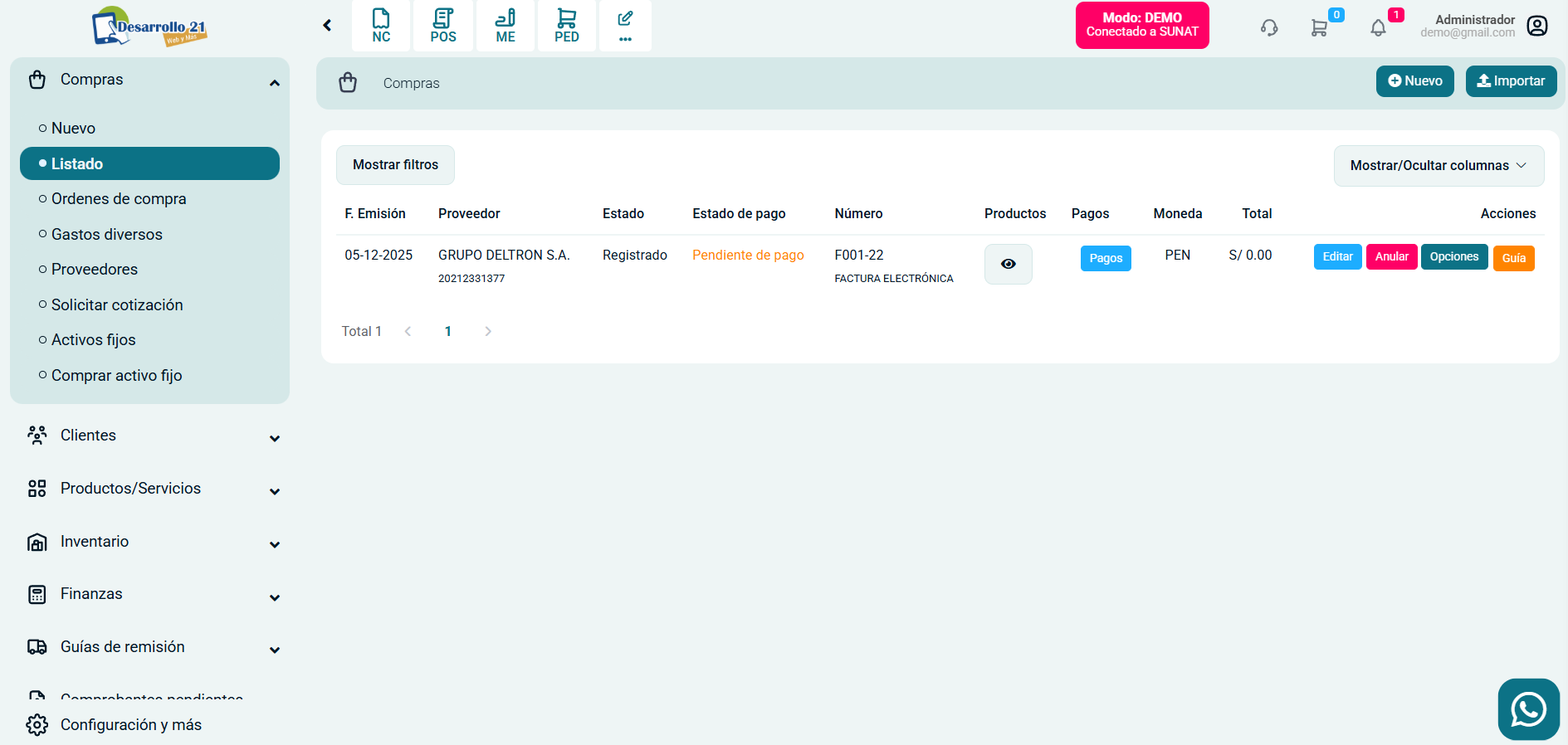Collapse the sidebar with the back arrow
This screenshot has width=1568, height=745.
327,26
